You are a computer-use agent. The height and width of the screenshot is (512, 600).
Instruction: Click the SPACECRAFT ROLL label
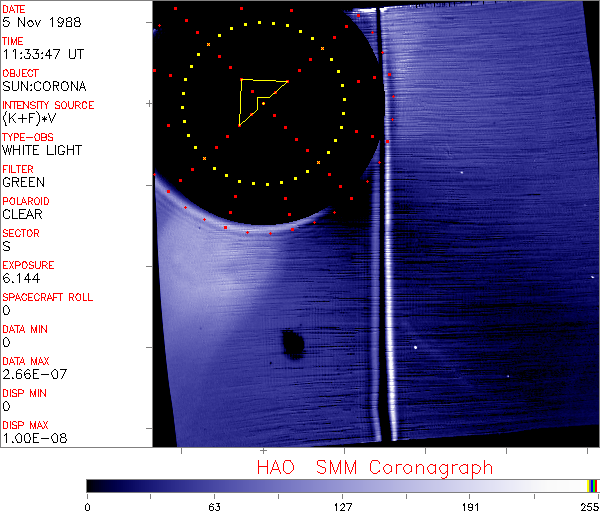click(48, 298)
